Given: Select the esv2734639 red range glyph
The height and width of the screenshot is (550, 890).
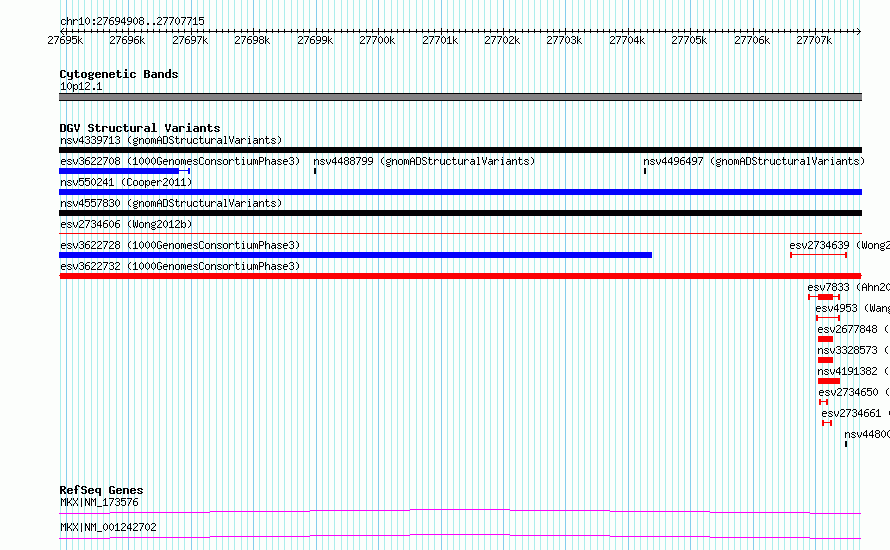Looking at the screenshot, I should click(x=818, y=255).
